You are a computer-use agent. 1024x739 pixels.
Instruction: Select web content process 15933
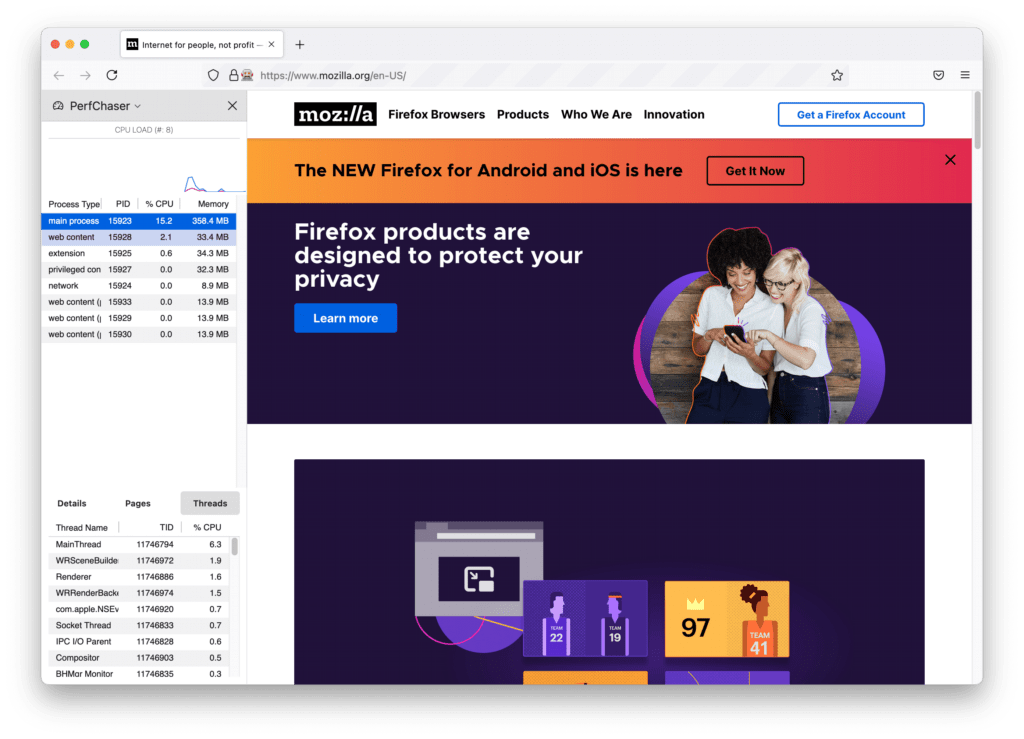coord(138,302)
